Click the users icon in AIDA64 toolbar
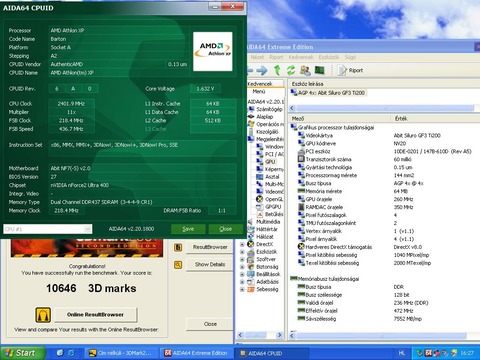Screen dimensions: 480x360 pyautogui.click(x=305, y=70)
